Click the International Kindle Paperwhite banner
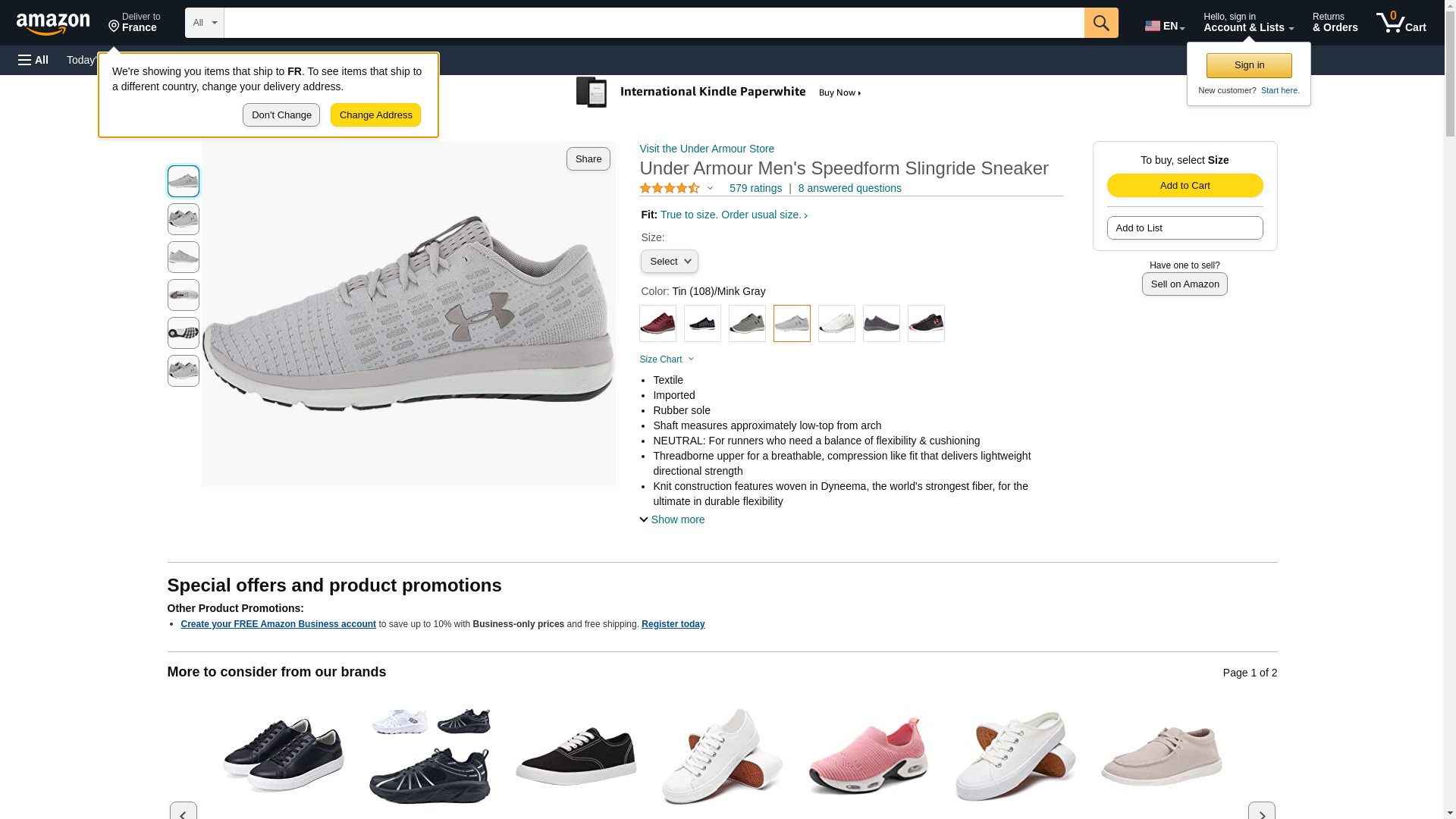Screen dimensions: 1456x819 point(720,93)
